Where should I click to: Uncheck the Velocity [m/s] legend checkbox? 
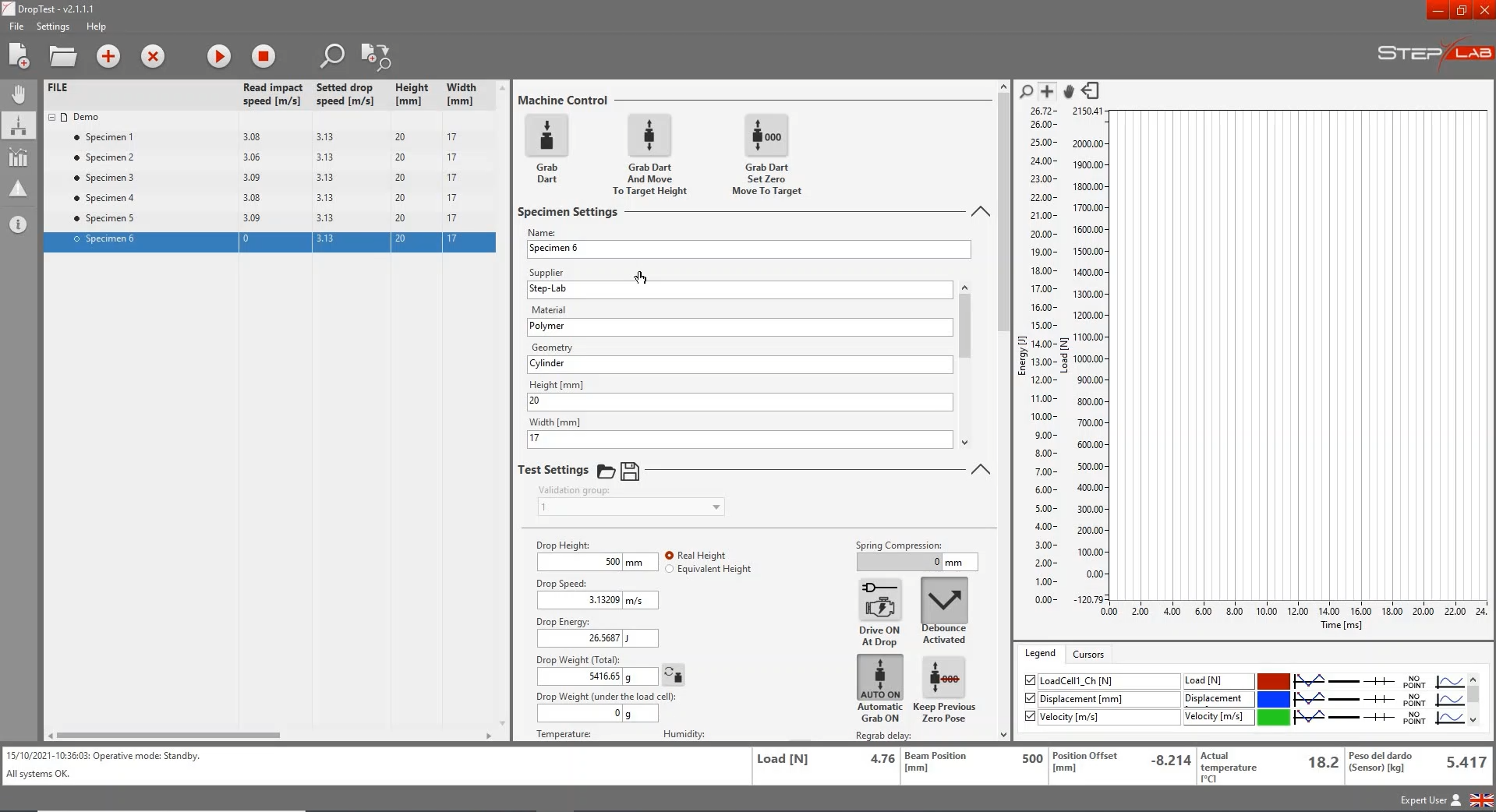(1030, 716)
